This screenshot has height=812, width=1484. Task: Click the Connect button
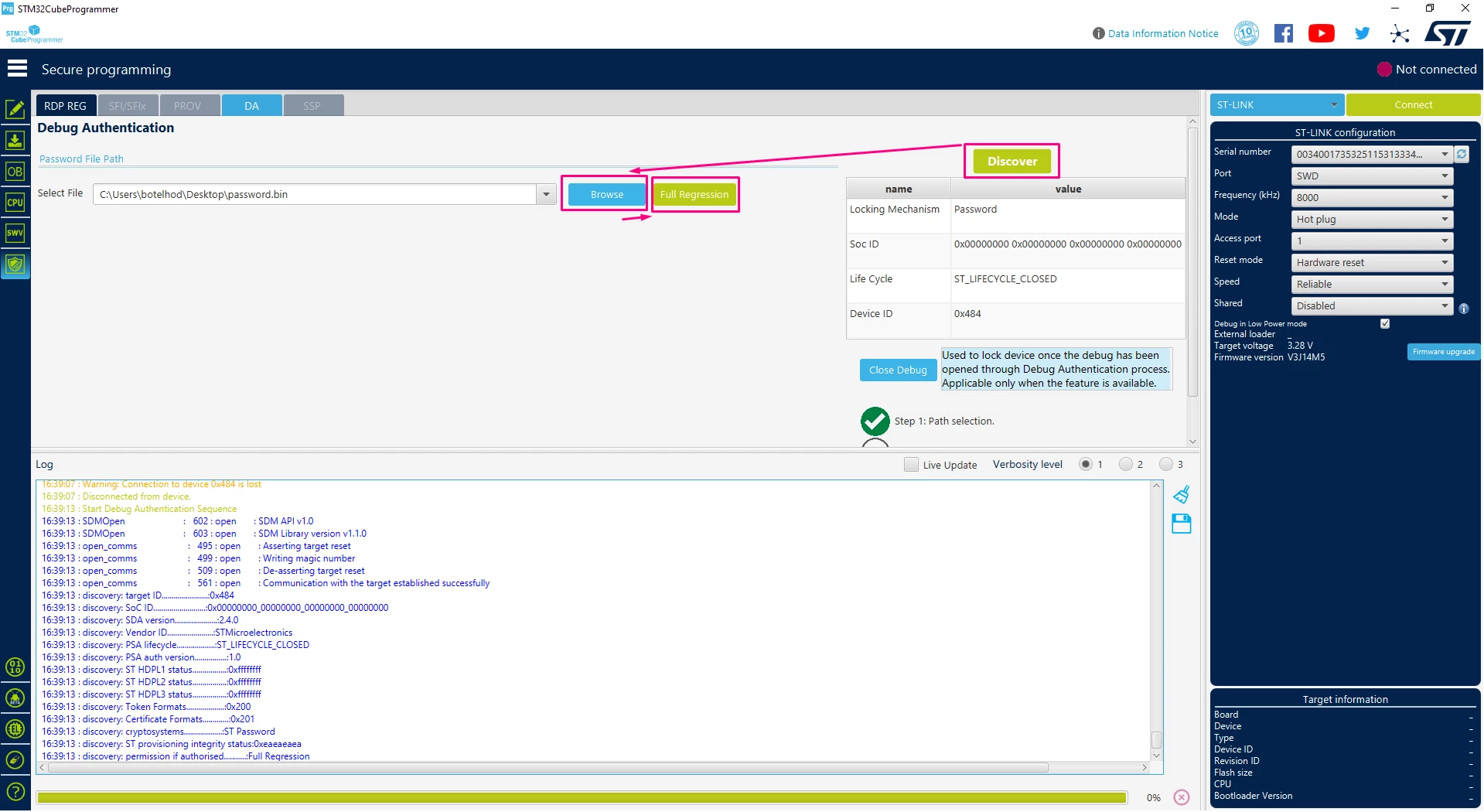click(x=1413, y=104)
